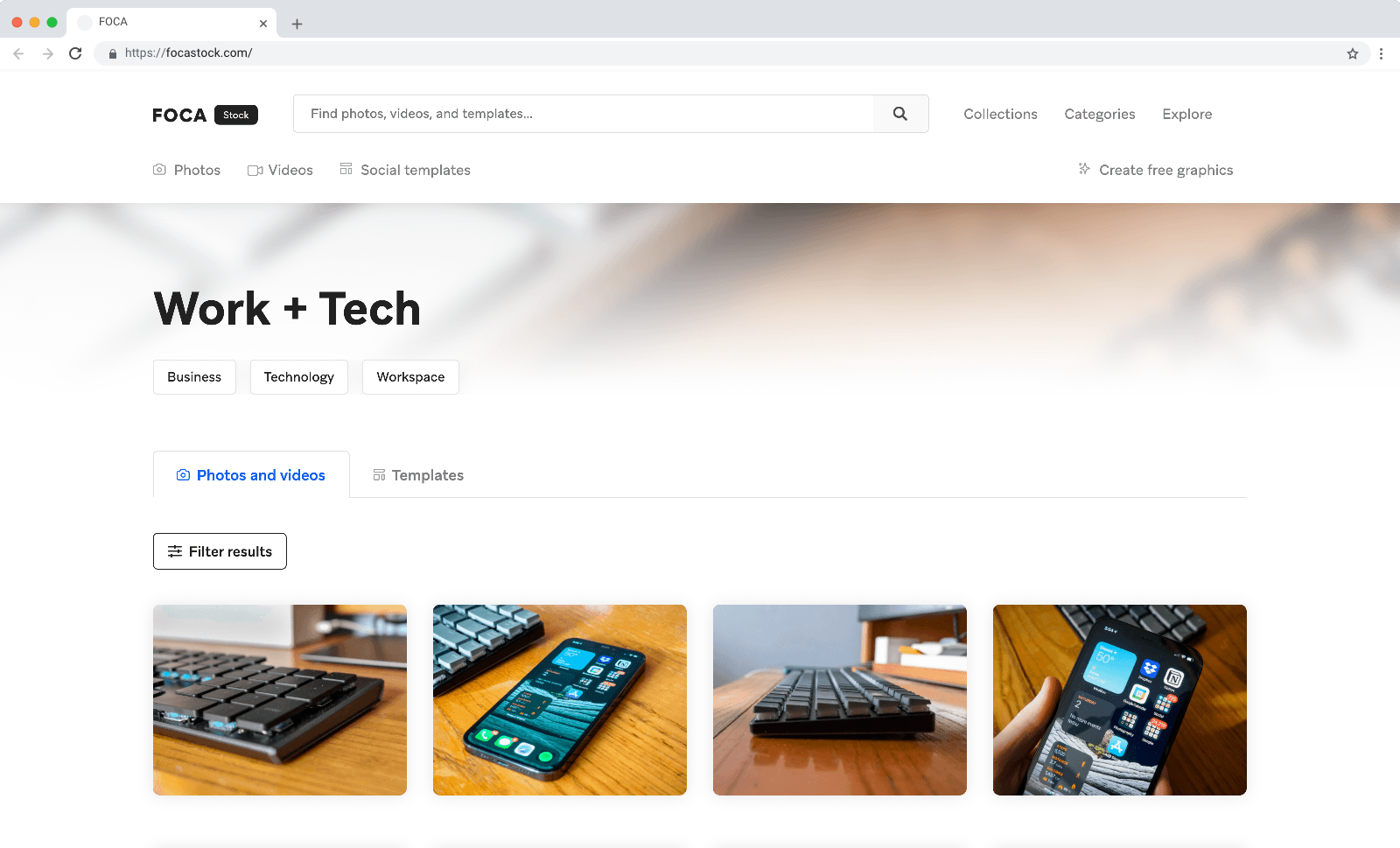Select the Photos and videos tab
Viewport: 1400px width, 848px height.
coord(251,475)
